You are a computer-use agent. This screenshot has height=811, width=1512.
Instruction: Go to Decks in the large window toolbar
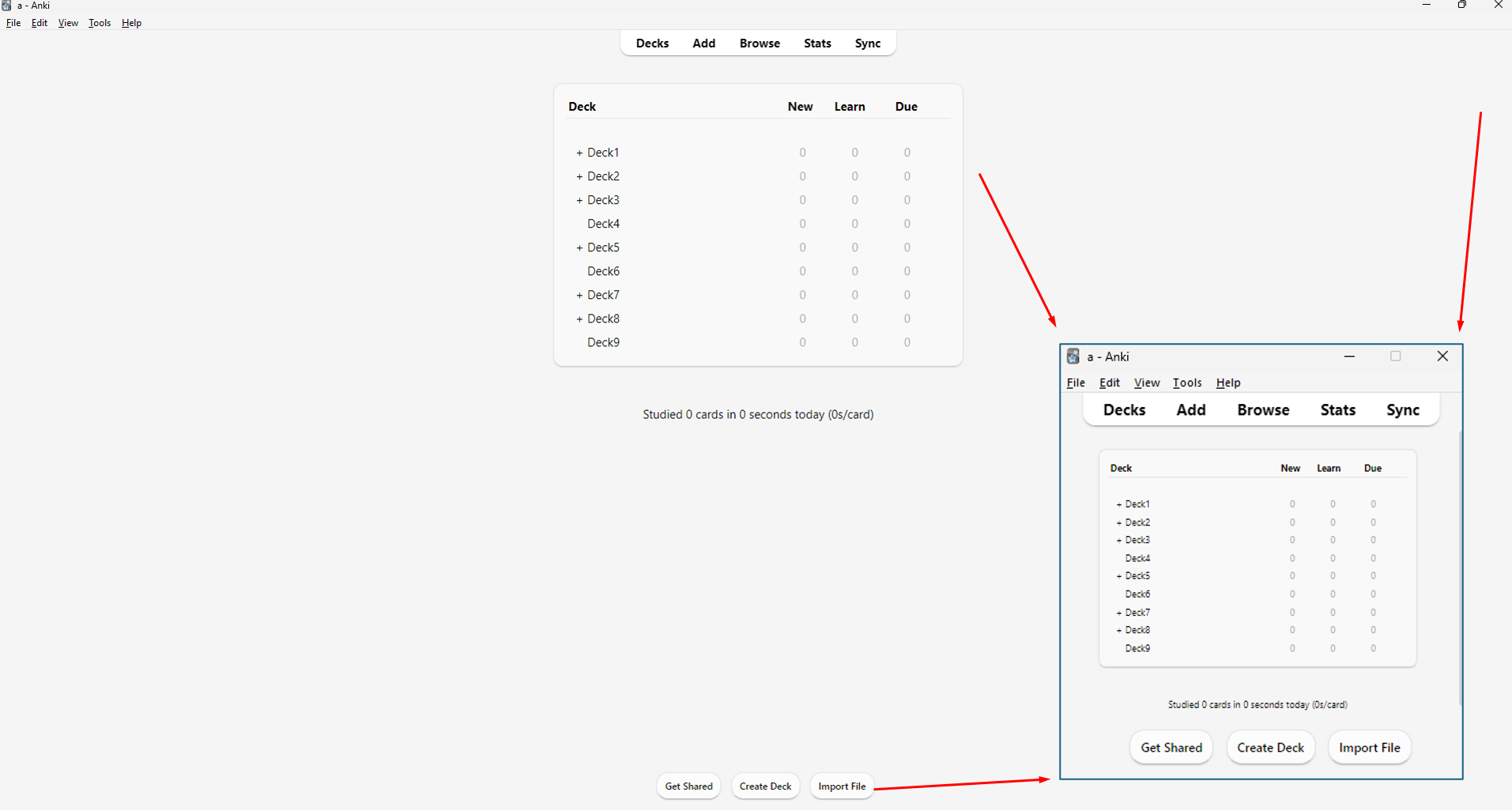tap(652, 43)
